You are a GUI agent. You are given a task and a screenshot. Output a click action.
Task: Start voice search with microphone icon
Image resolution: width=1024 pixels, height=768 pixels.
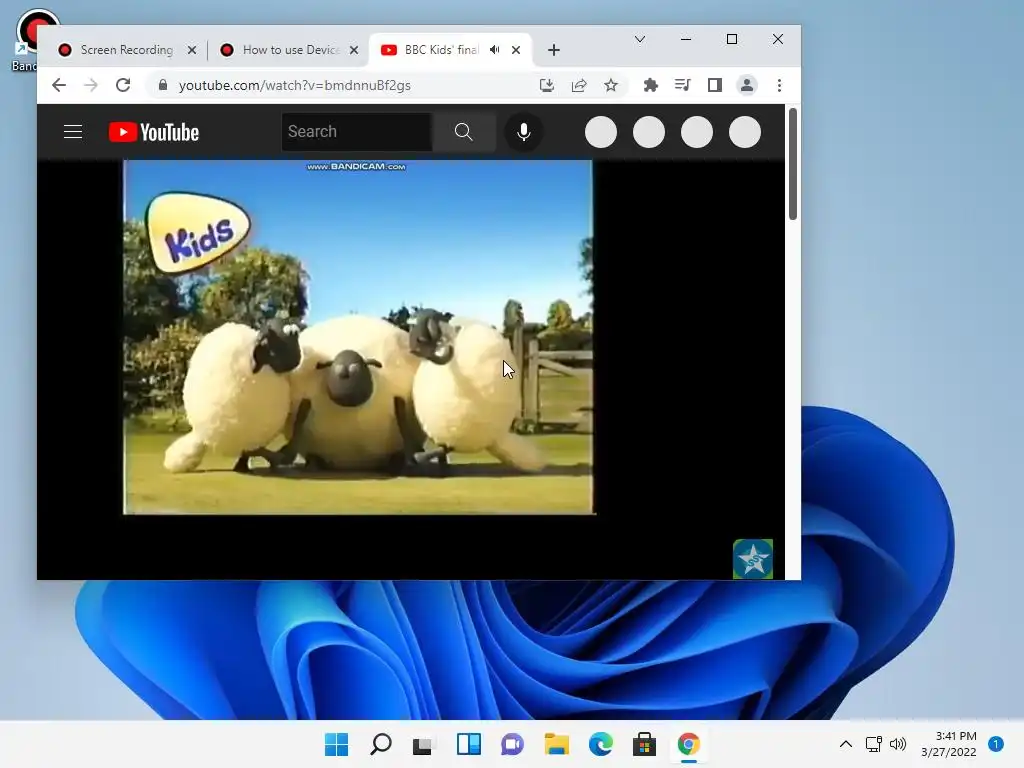click(x=523, y=132)
